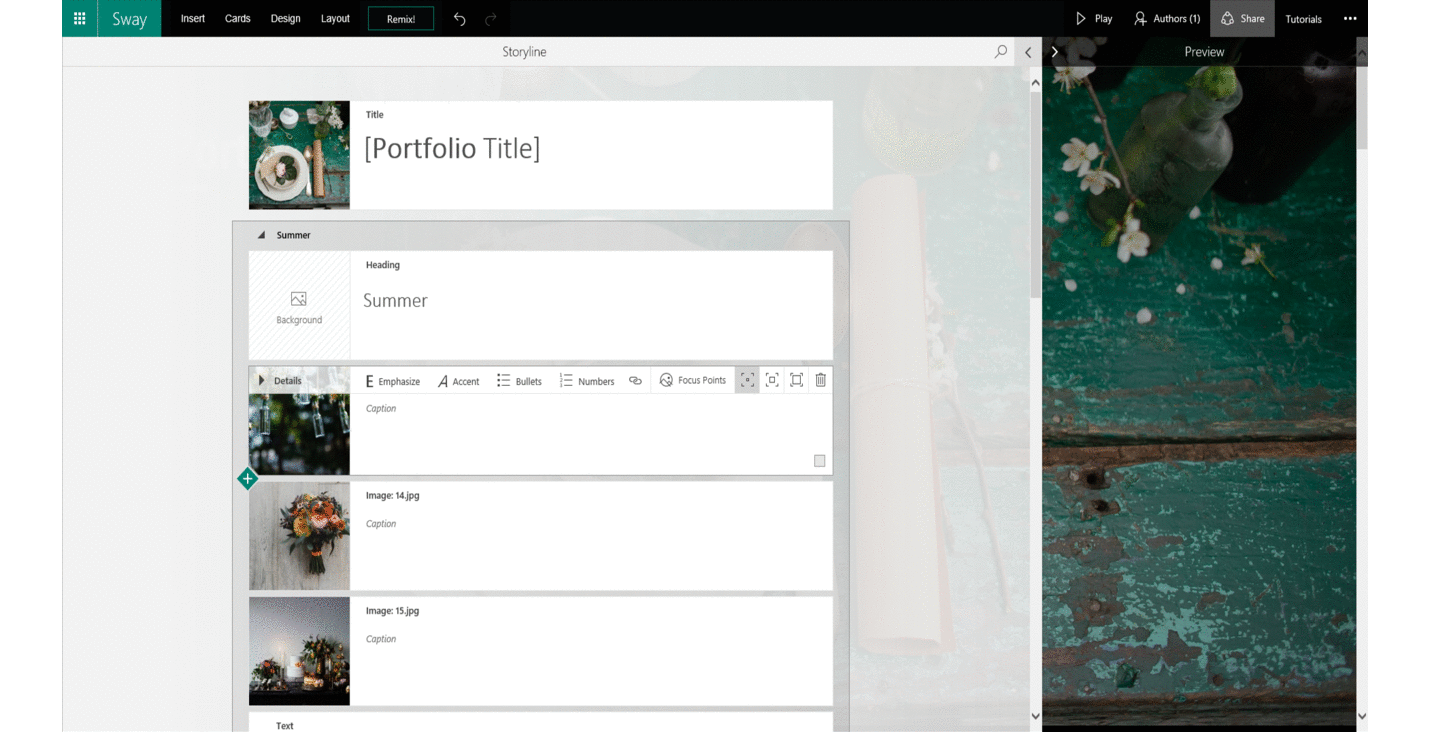
Task: Expand Details on the selected image card
Action: 261,380
